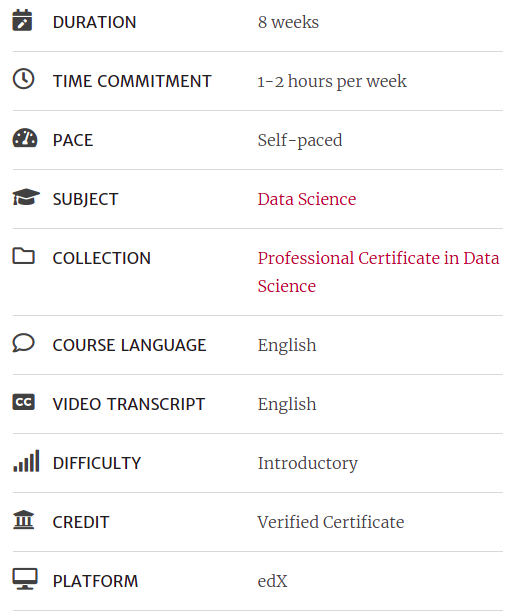Screen dimensions: 519x616
Task: Click the Self-paced pace value
Action: pos(300,140)
